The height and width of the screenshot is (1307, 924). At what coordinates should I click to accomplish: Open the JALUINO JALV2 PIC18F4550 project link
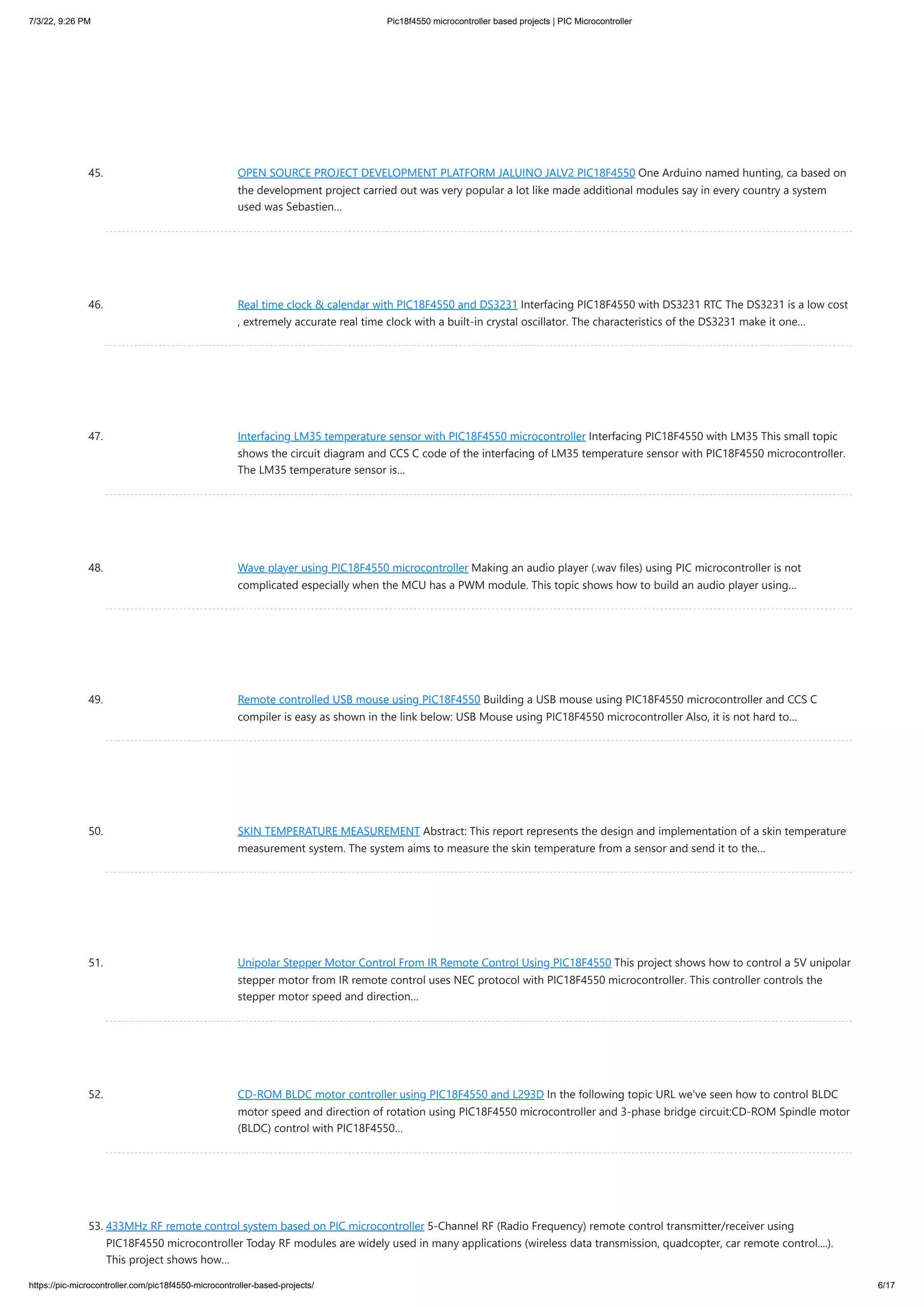click(x=436, y=173)
